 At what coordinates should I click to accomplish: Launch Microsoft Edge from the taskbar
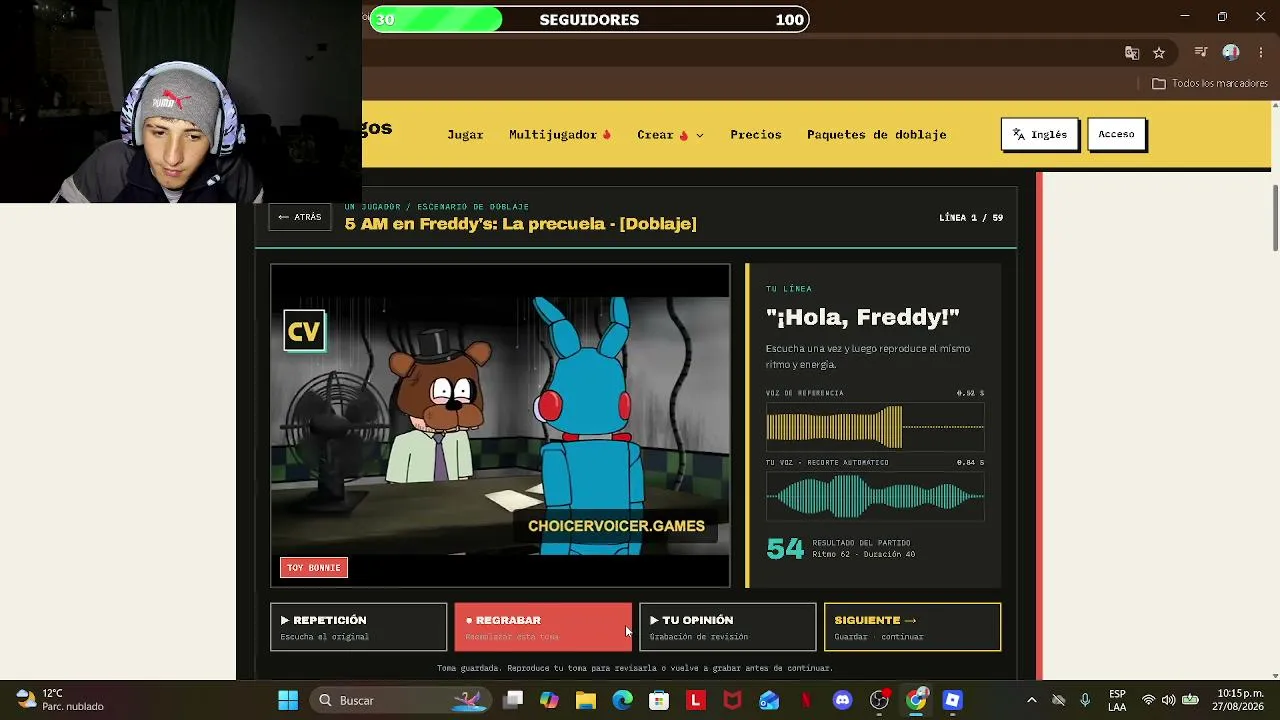[622, 700]
